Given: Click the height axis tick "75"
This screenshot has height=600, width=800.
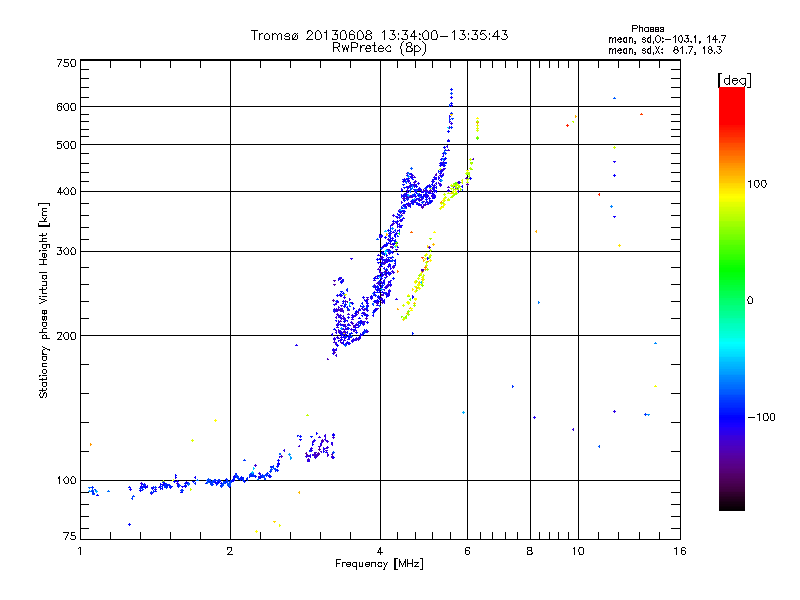Looking at the screenshot, I should tap(70, 536).
